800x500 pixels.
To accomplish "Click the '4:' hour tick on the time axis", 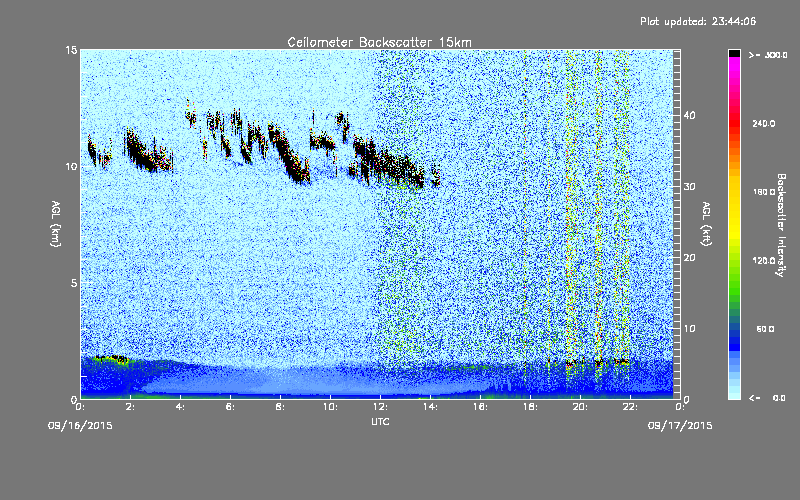I will 181,407.
